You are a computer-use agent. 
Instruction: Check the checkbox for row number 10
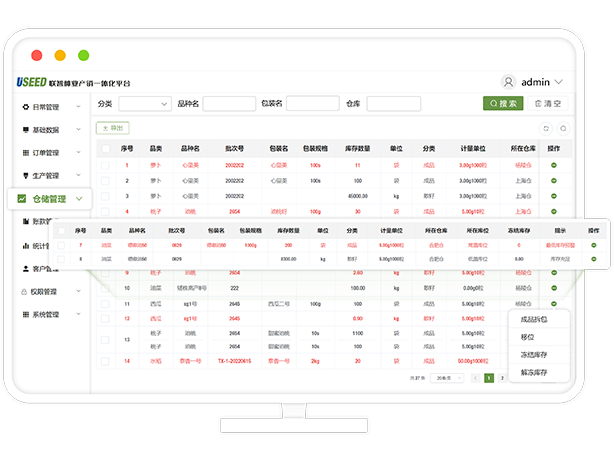[x=105, y=288]
